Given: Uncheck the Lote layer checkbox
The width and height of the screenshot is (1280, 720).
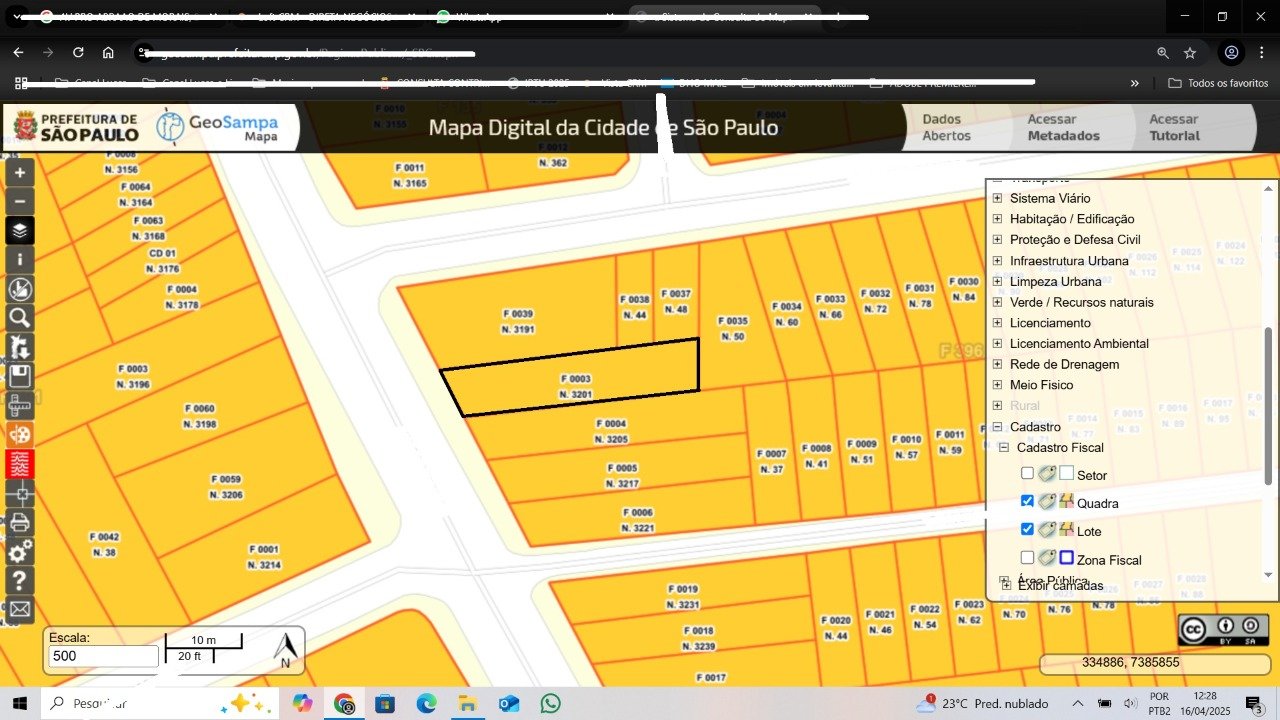Looking at the screenshot, I should click(1027, 530).
